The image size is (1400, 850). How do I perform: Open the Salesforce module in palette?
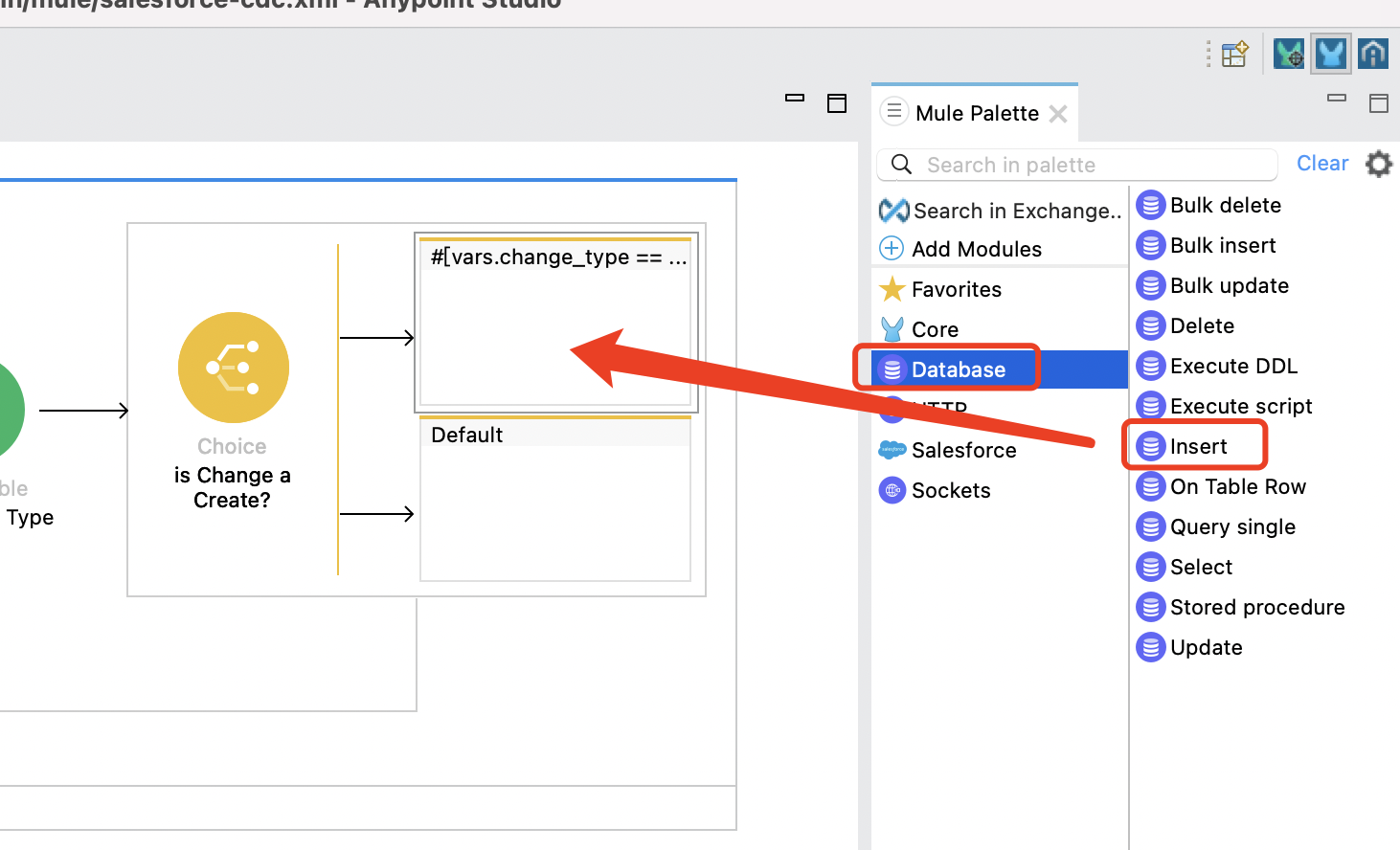[x=948, y=450]
